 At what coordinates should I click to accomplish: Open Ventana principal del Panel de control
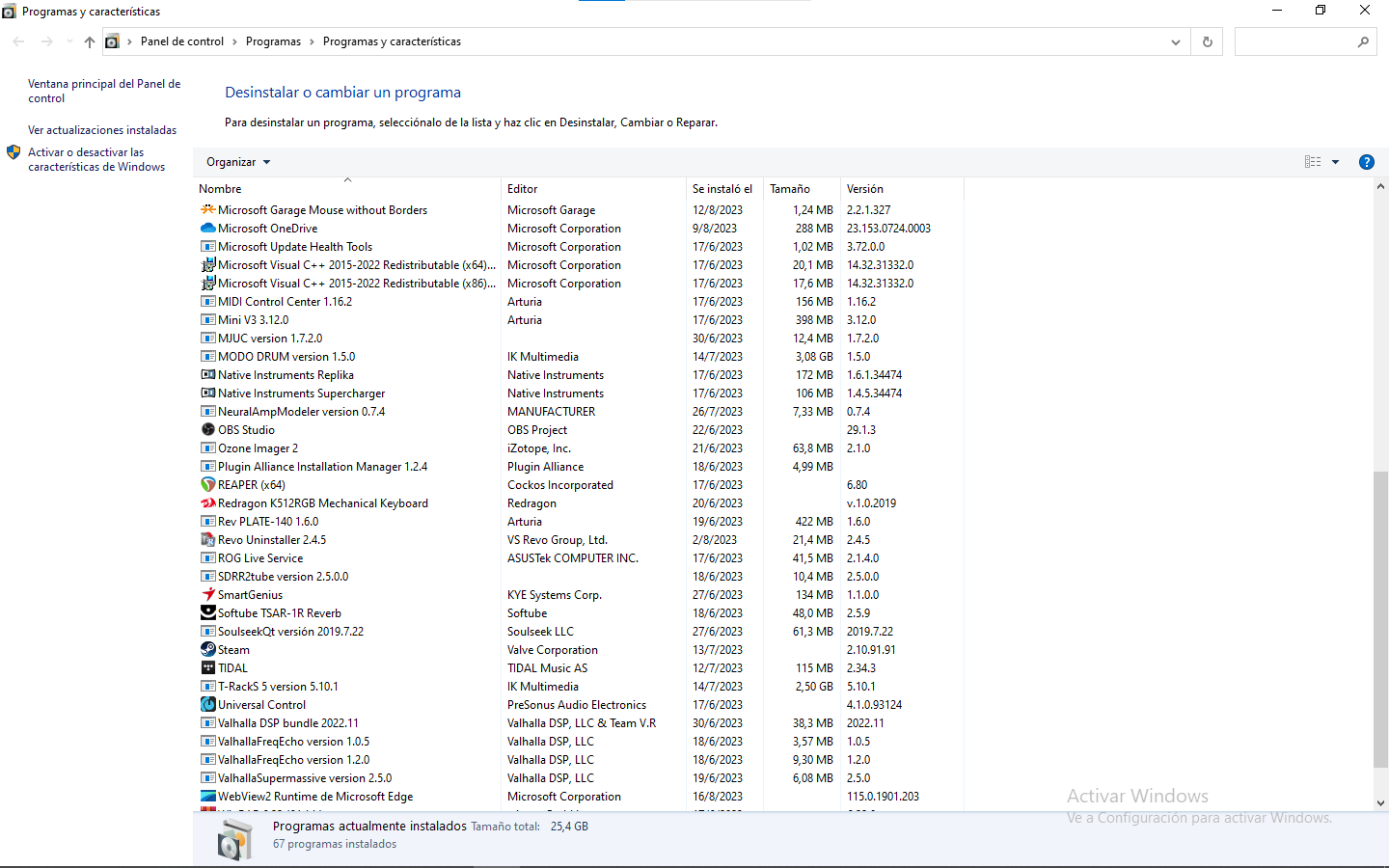104,91
